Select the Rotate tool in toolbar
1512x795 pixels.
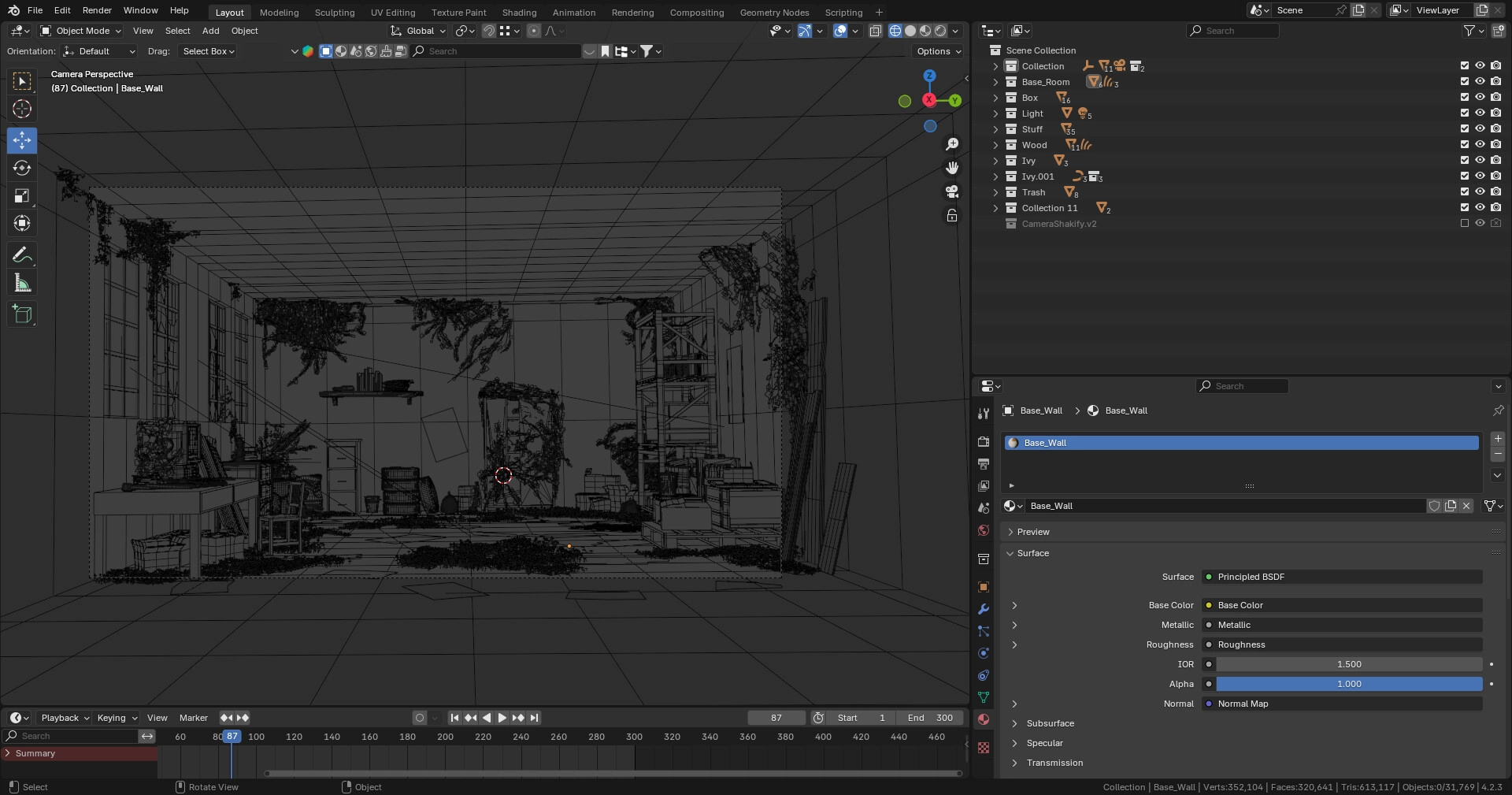(22, 168)
